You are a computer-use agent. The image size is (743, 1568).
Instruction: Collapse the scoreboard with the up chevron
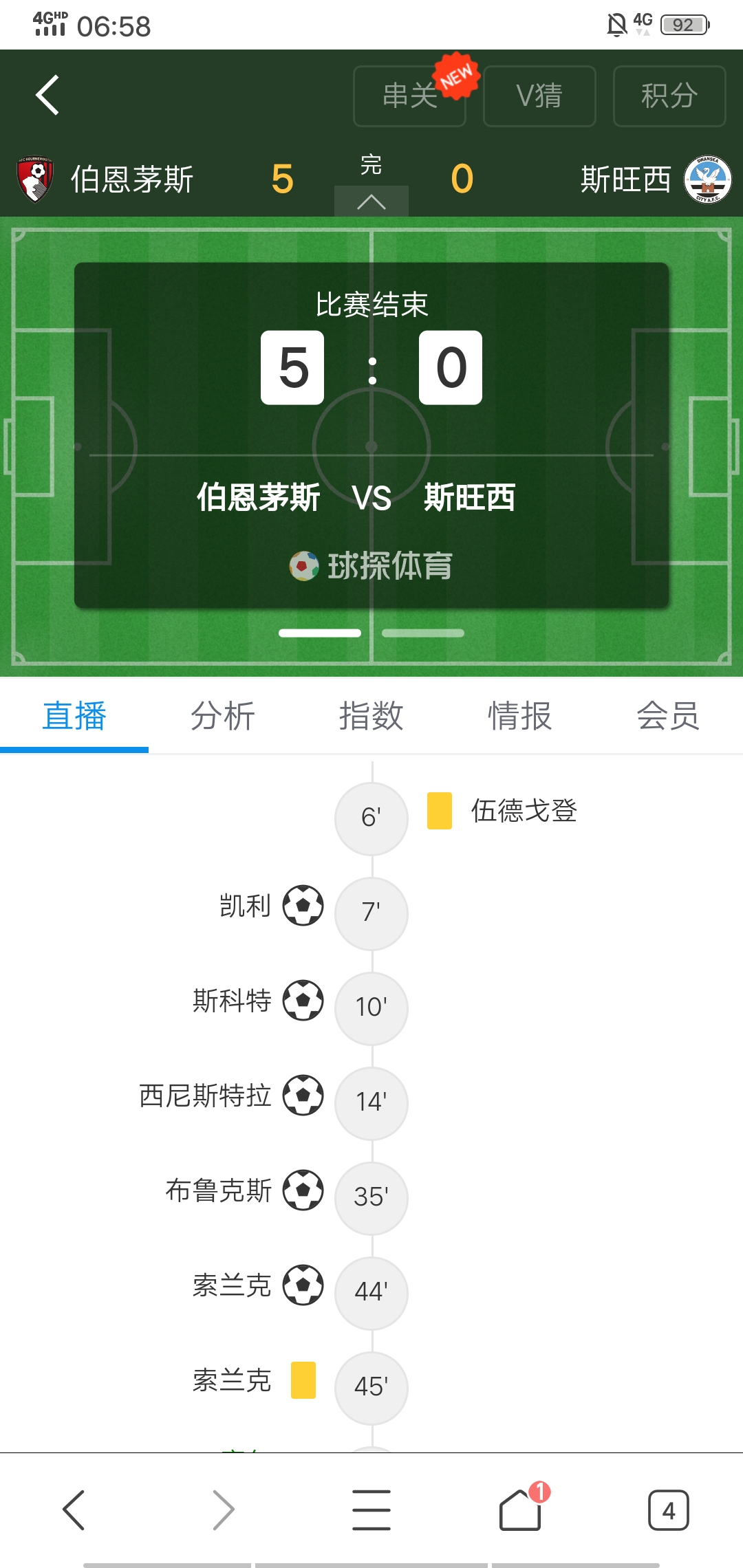[x=371, y=202]
